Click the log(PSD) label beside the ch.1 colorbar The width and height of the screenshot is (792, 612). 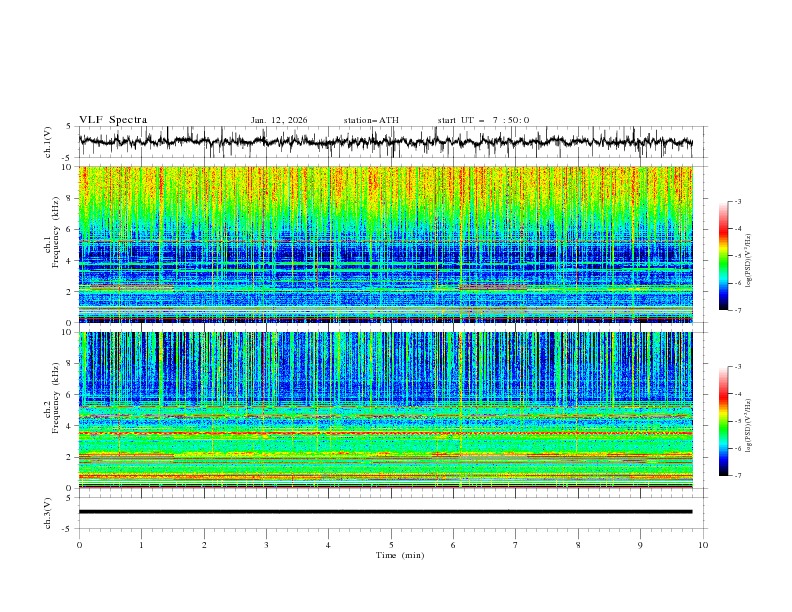749,261
